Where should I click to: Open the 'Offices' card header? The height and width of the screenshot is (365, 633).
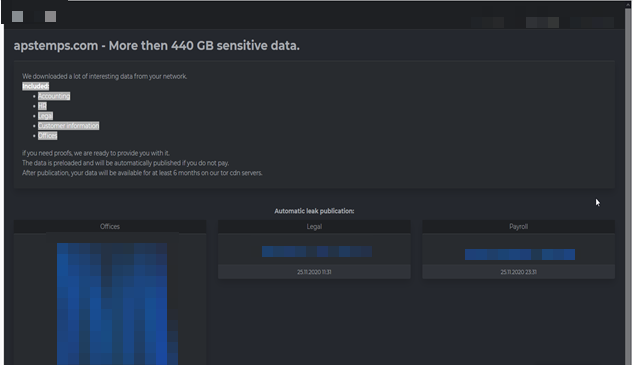coord(110,227)
